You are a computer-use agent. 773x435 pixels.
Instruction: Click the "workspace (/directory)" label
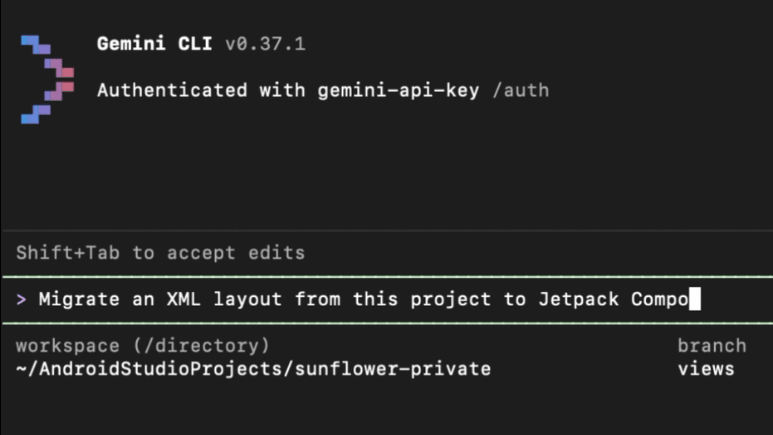pos(142,346)
